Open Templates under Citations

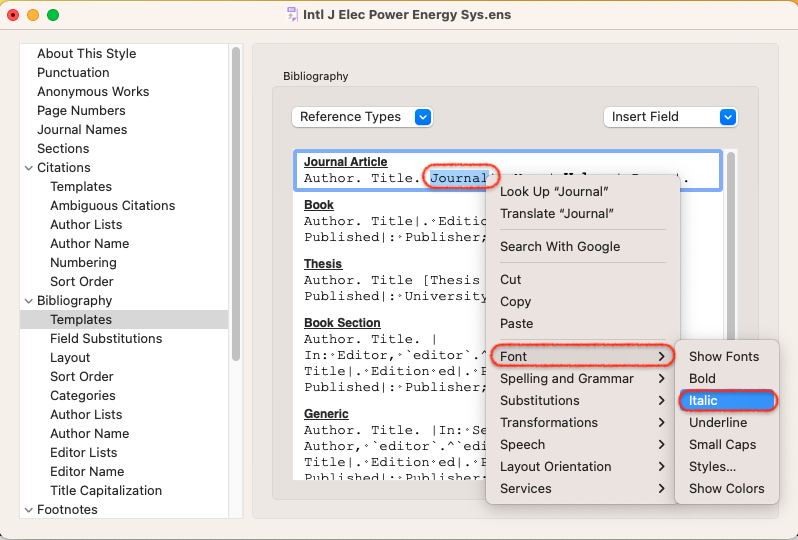81,187
